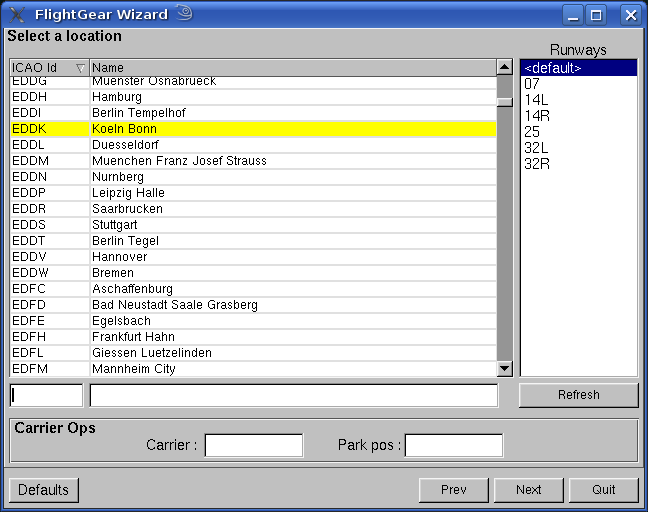Viewport: 648px width, 512px height.
Task: Click the airport list scrollbar thumb
Action: 505,102
